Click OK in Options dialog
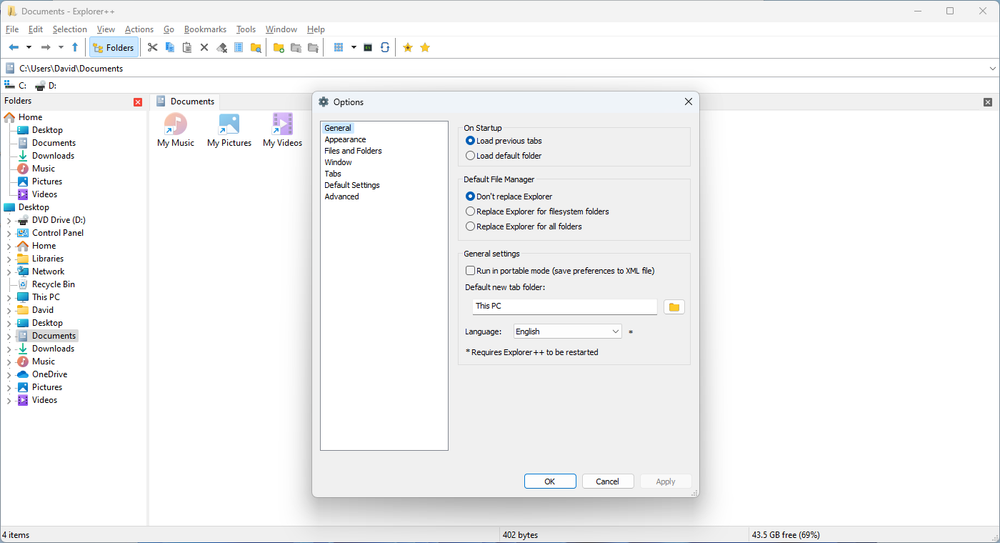 pos(550,481)
